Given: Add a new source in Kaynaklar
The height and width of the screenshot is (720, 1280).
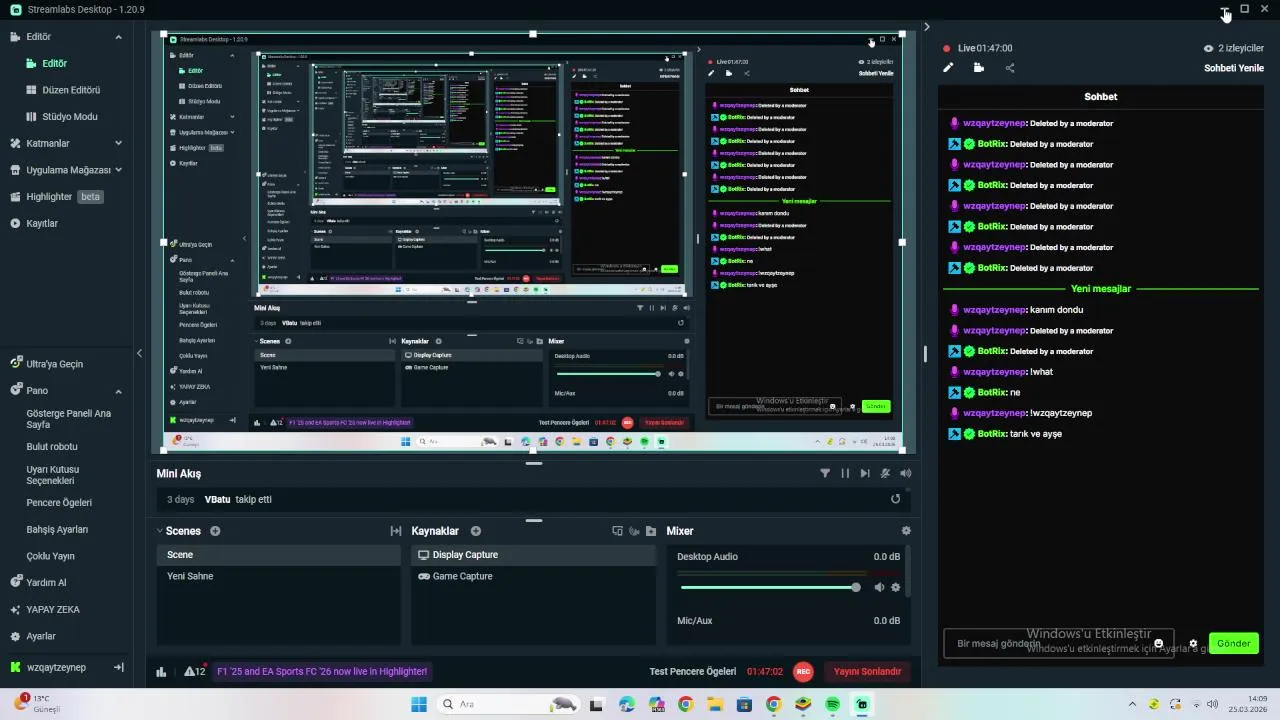Looking at the screenshot, I should tap(476, 531).
